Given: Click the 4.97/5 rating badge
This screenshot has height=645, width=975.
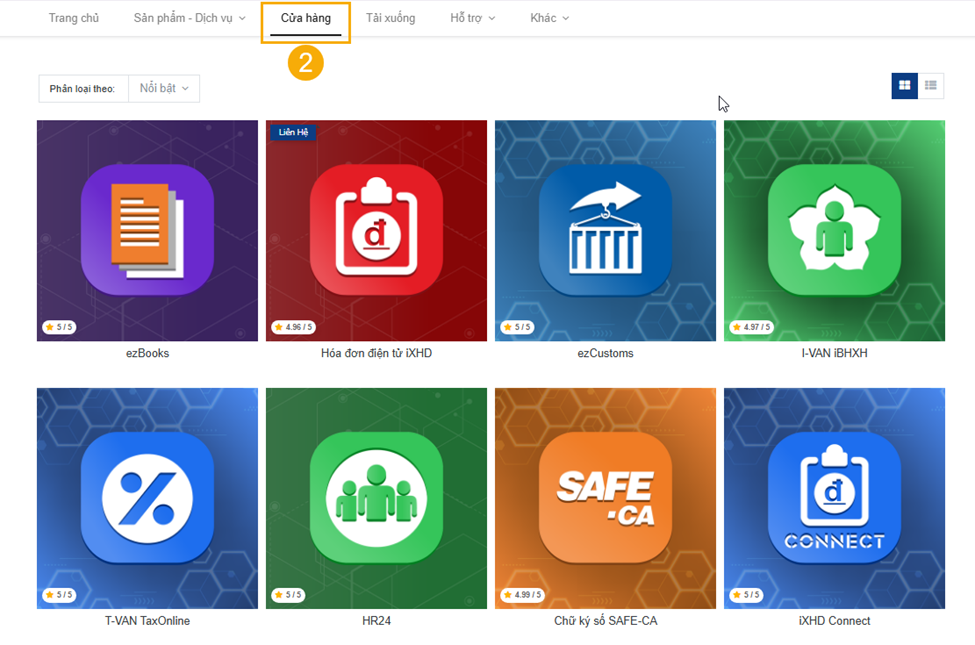Looking at the screenshot, I should (x=751, y=327).
